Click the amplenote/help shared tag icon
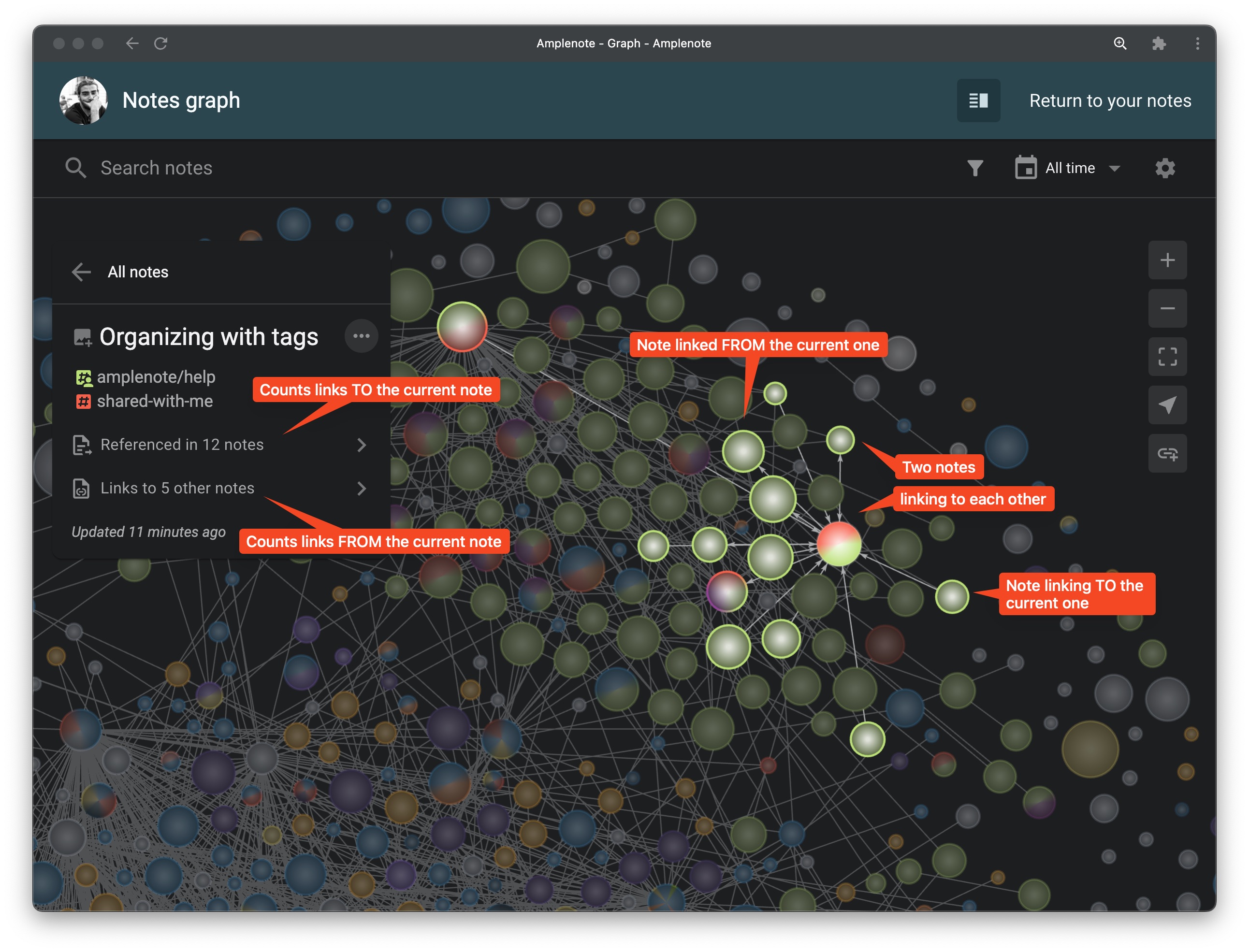This screenshot has height=952, width=1249. point(84,377)
